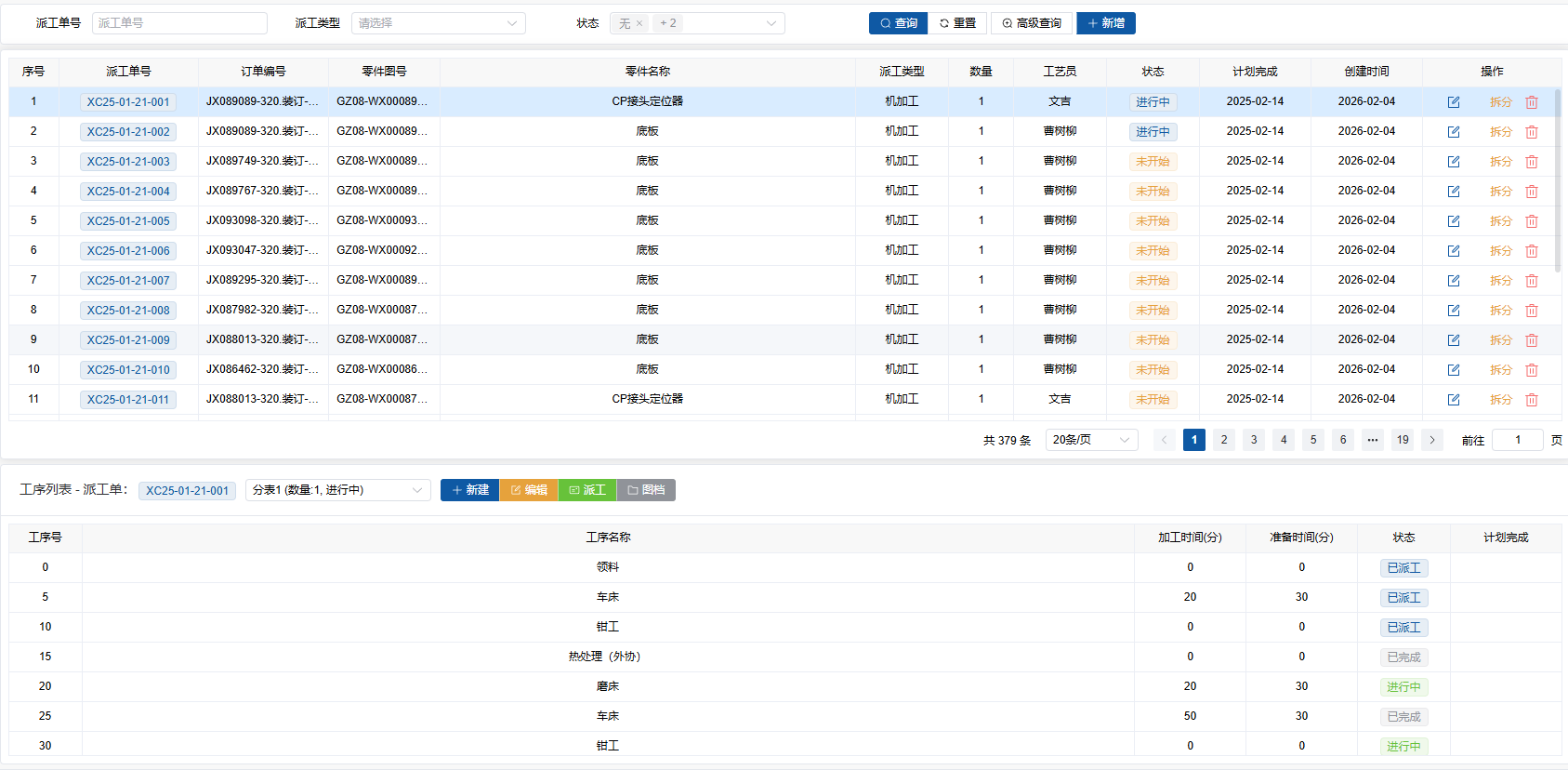
Task: Click the edit icon for row 10
Action: (x=1453, y=370)
